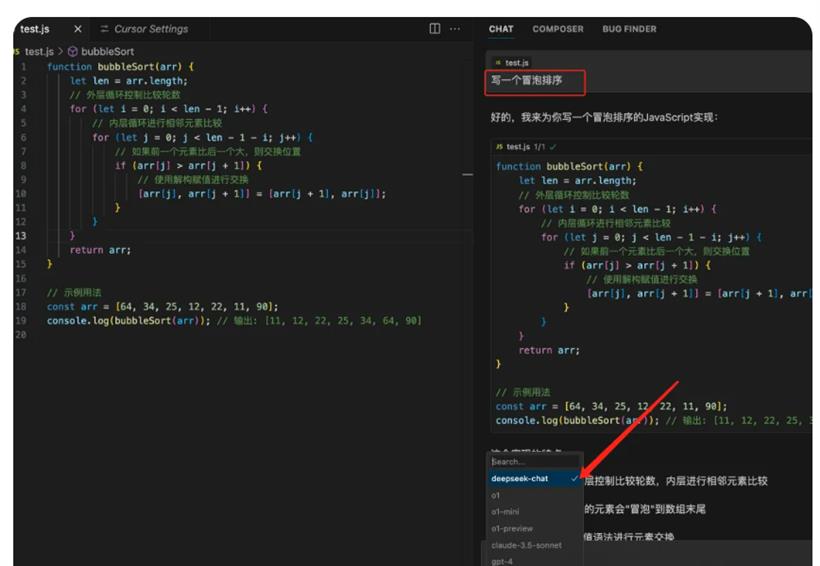Switch to the CHAT panel tab
The width and height of the screenshot is (820, 566).
point(501,29)
